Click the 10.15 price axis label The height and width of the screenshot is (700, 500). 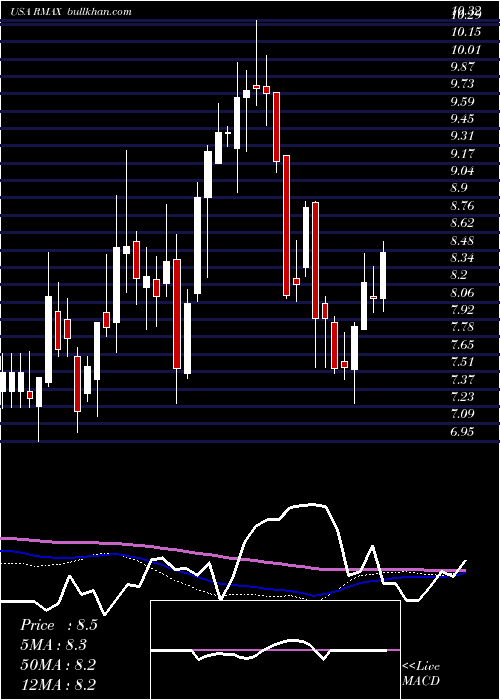[466, 32]
